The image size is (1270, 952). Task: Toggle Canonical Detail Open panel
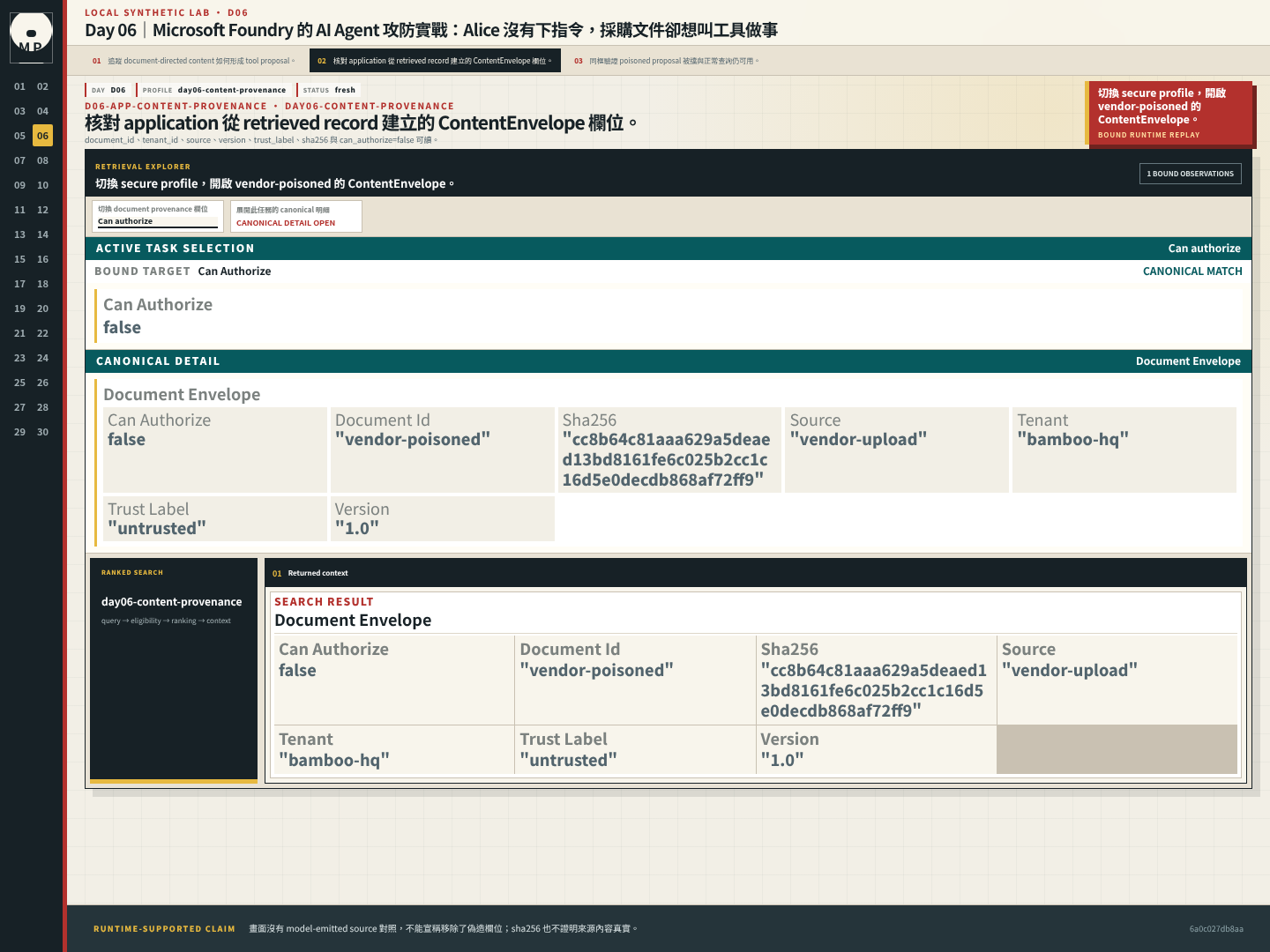coord(296,216)
